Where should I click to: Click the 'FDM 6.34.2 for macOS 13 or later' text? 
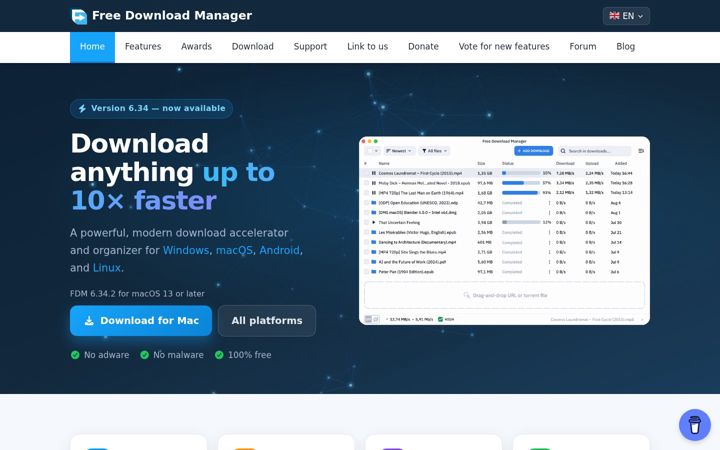[137, 293]
